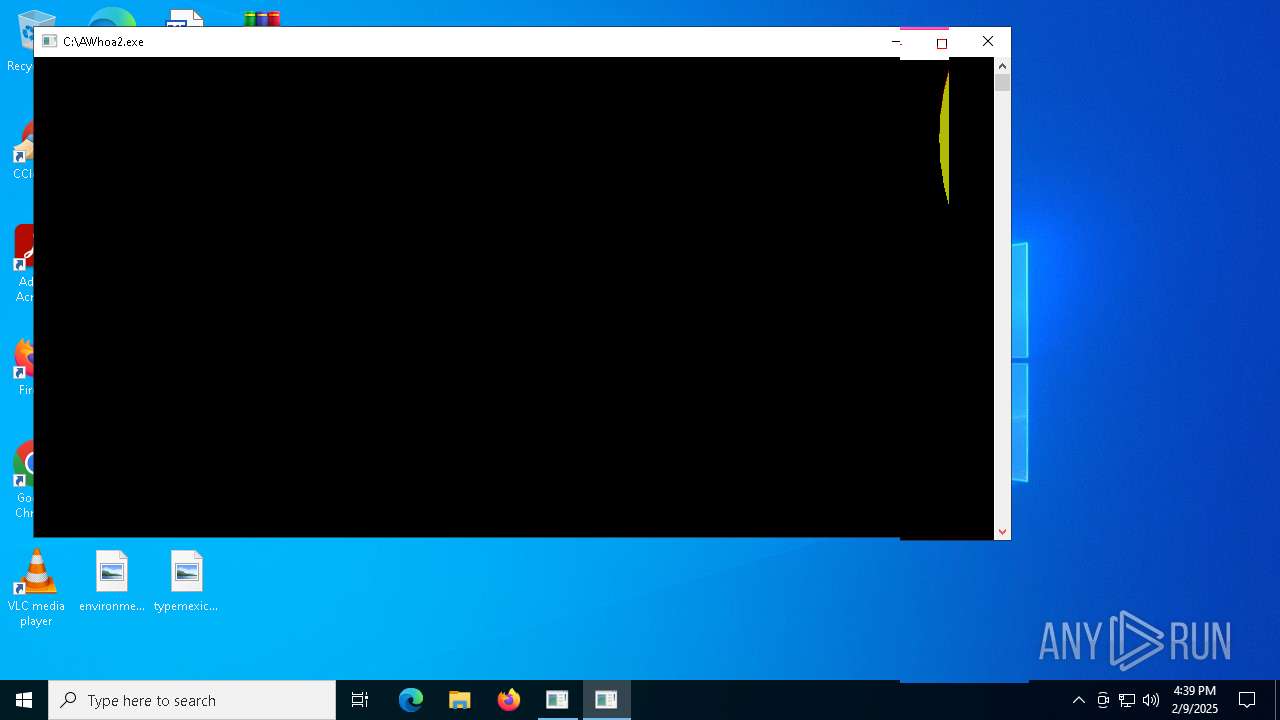The image size is (1280, 720).
Task: Click the AWhoa2.exe title bar icon
Action: coord(49,41)
